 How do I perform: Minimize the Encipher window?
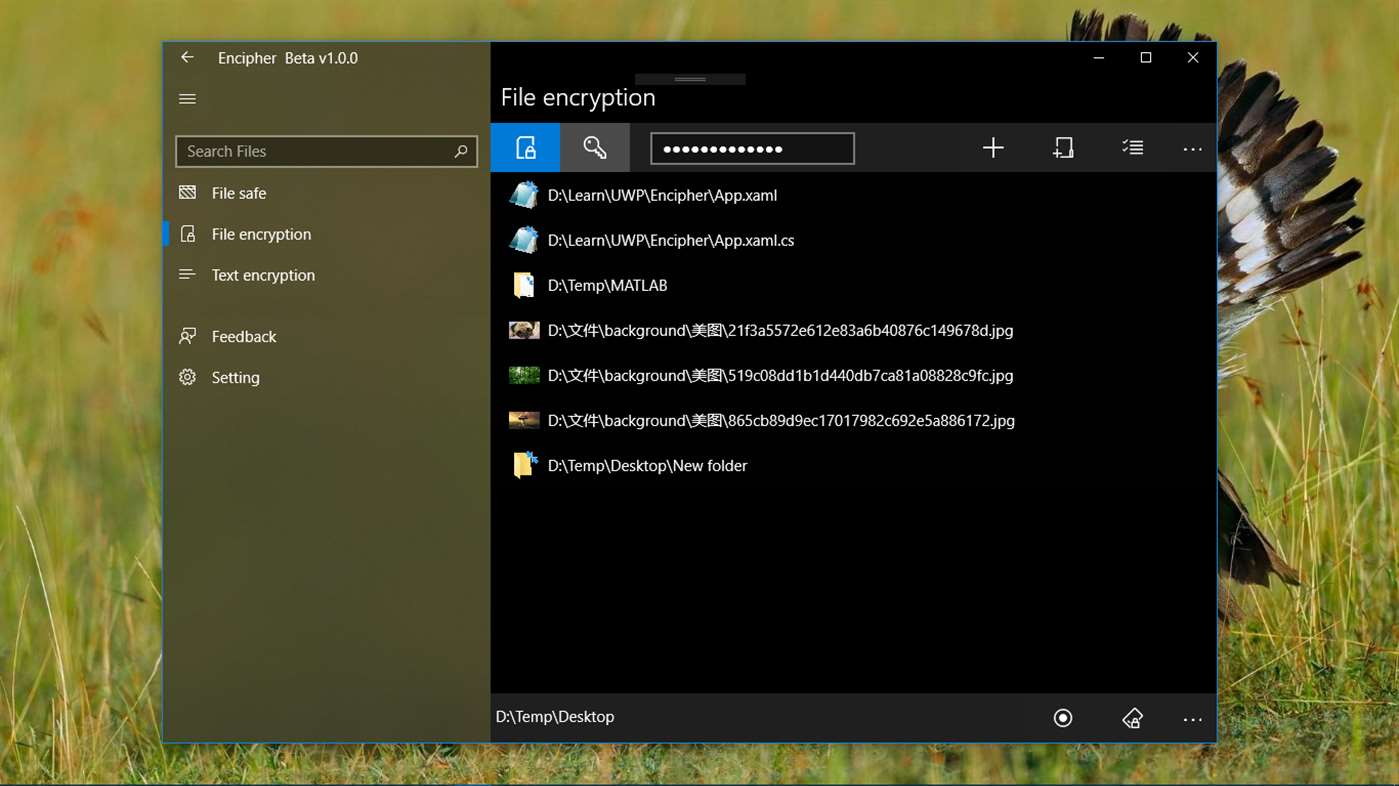point(1099,58)
